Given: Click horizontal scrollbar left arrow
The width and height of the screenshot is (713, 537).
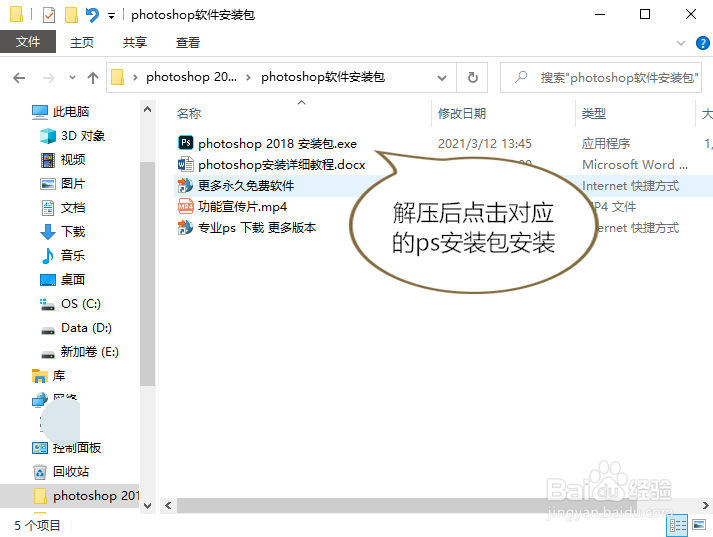Looking at the screenshot, I should pos(168,506).
